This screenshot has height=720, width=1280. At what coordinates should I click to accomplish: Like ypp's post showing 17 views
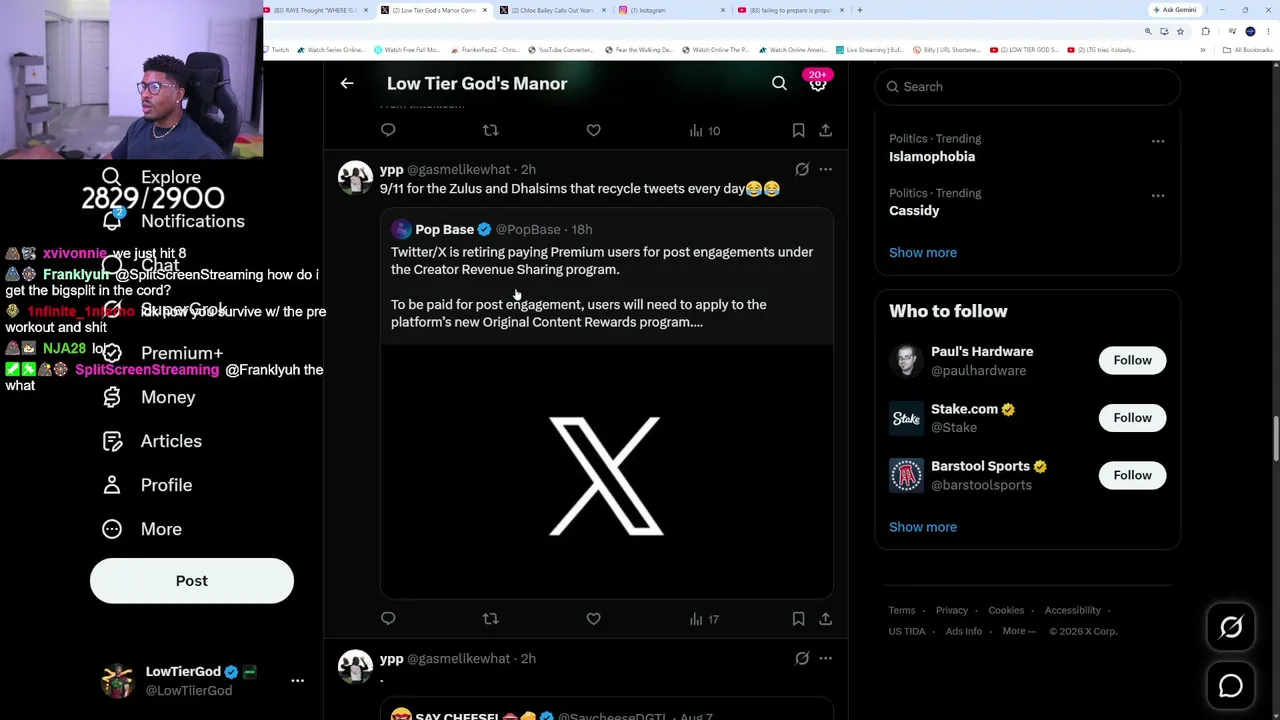pos(593,619)
